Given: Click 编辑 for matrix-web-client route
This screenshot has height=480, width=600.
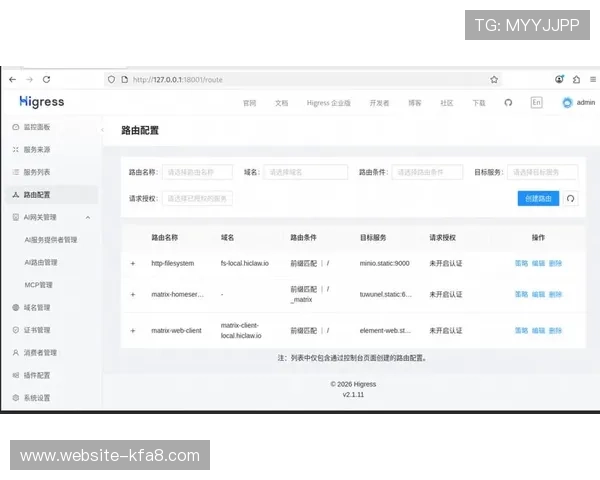Looking at the screenshot, I should 538,331.
